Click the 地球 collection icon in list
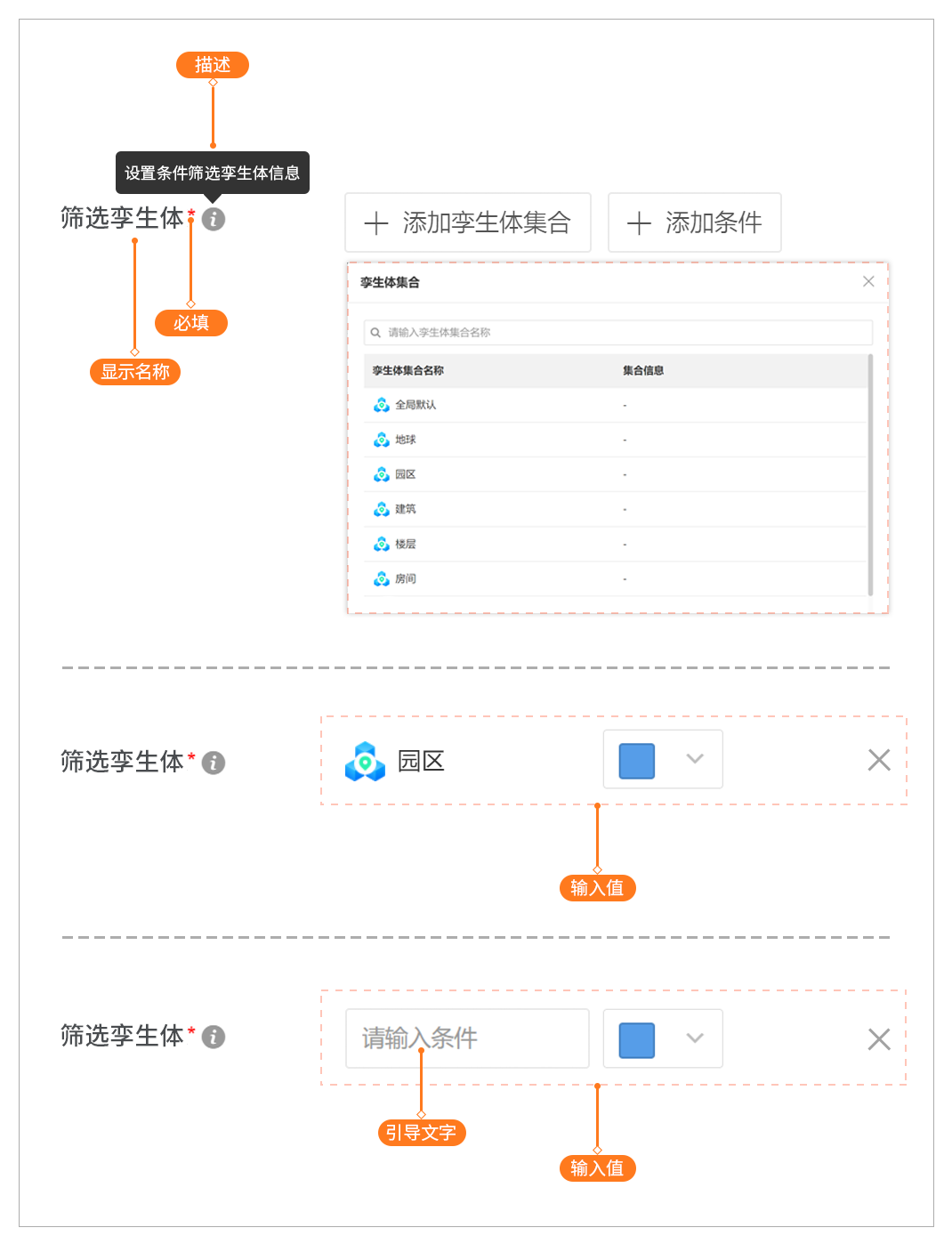The width and height of the screenshot is (952, 1244). point(382,440)
